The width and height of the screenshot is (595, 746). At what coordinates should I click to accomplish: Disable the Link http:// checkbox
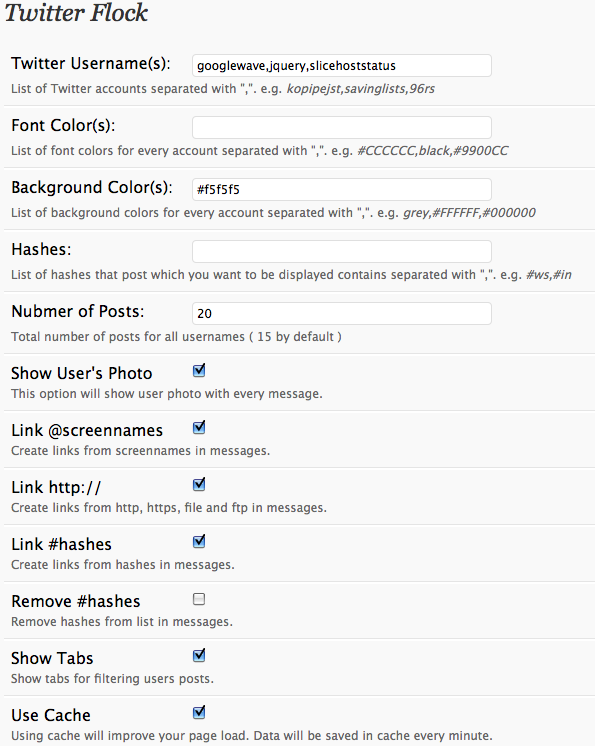(x=199, y=485)
